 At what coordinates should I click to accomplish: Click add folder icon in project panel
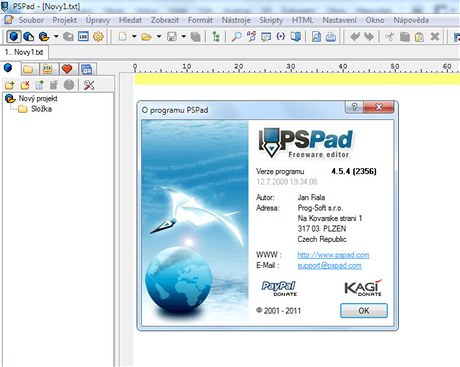[x=10, y=85]
